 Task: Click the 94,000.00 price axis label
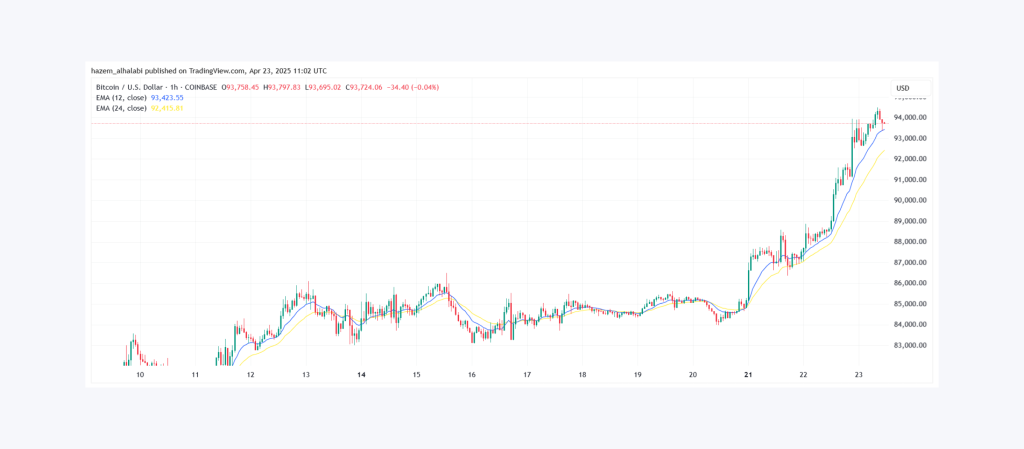pyautogui.click(x=909, y=117)
